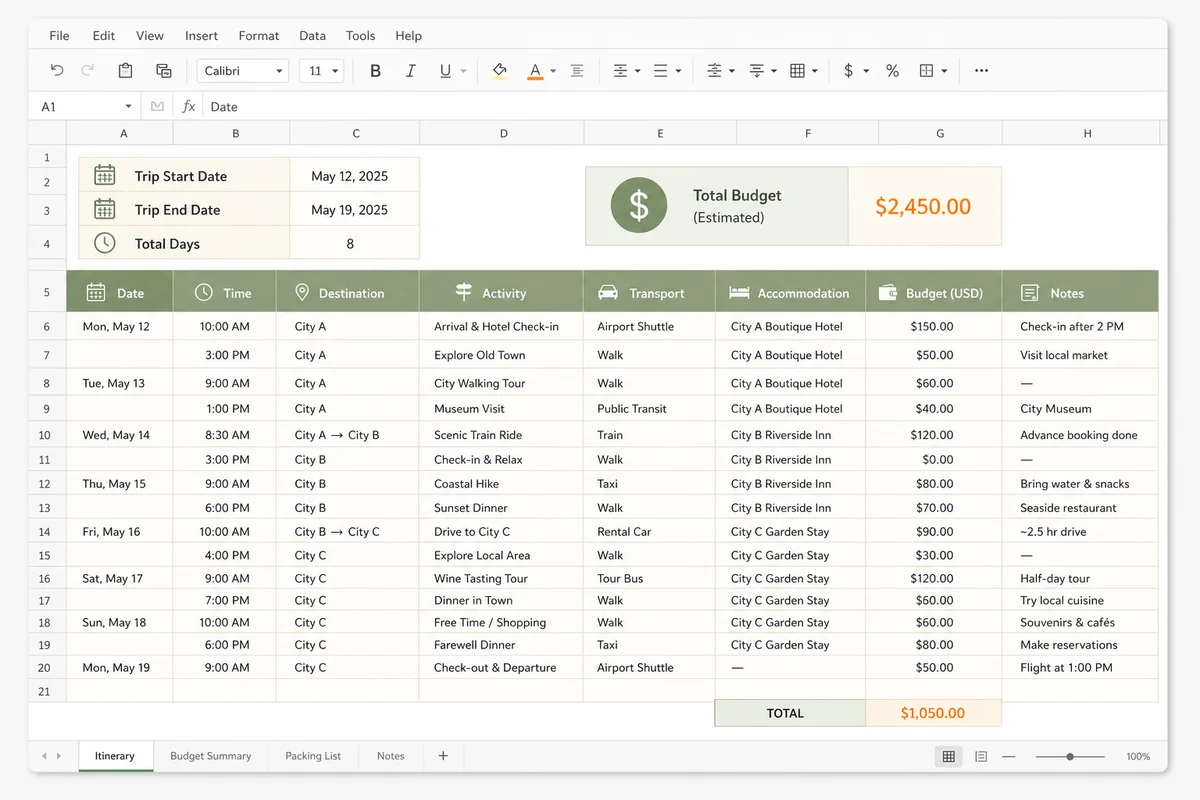
Task: Select column D header
Action: coord(503,133)
